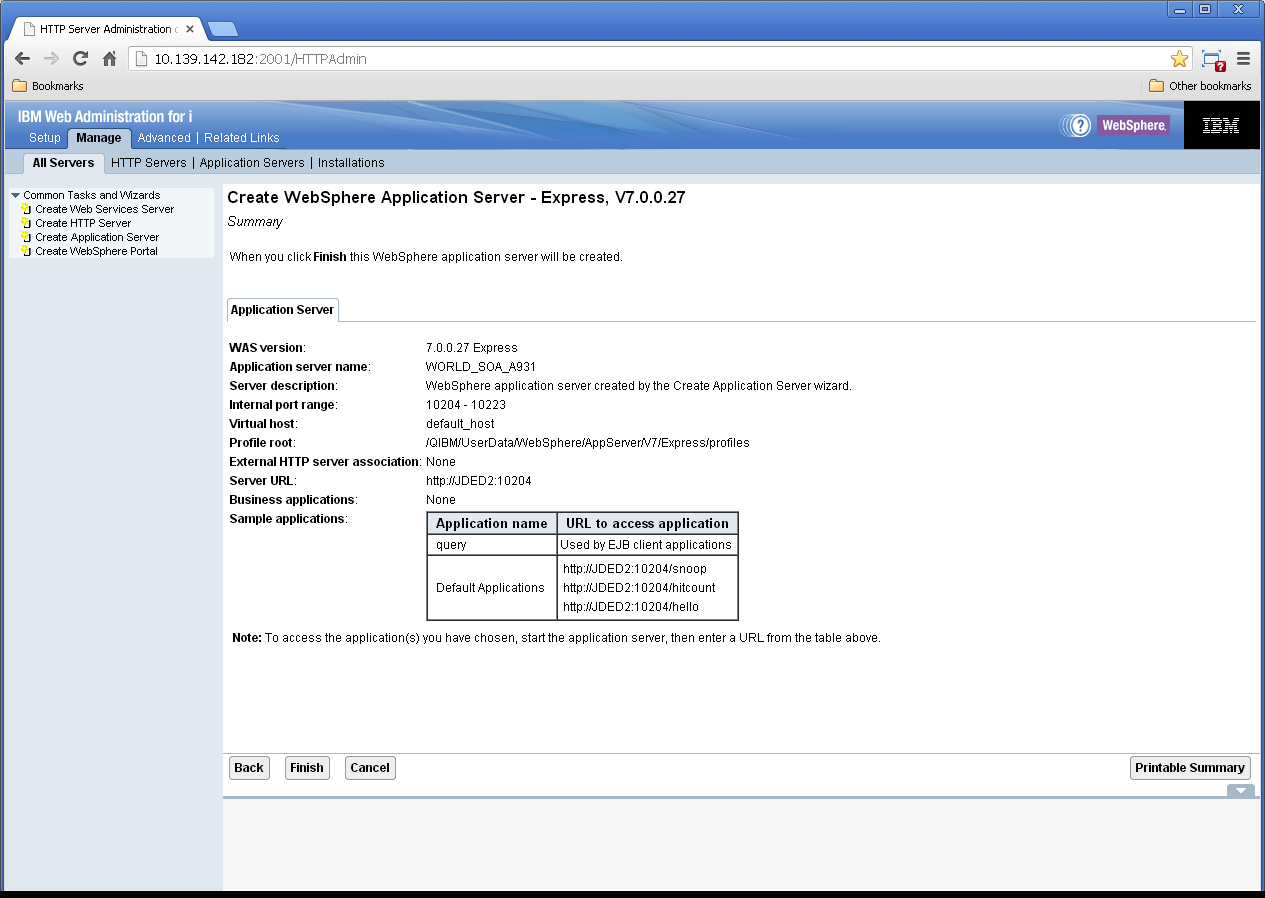Click the port range 10204 - 10223
The height and width of the screenshot is (898, 1265).
coord(466,405)
